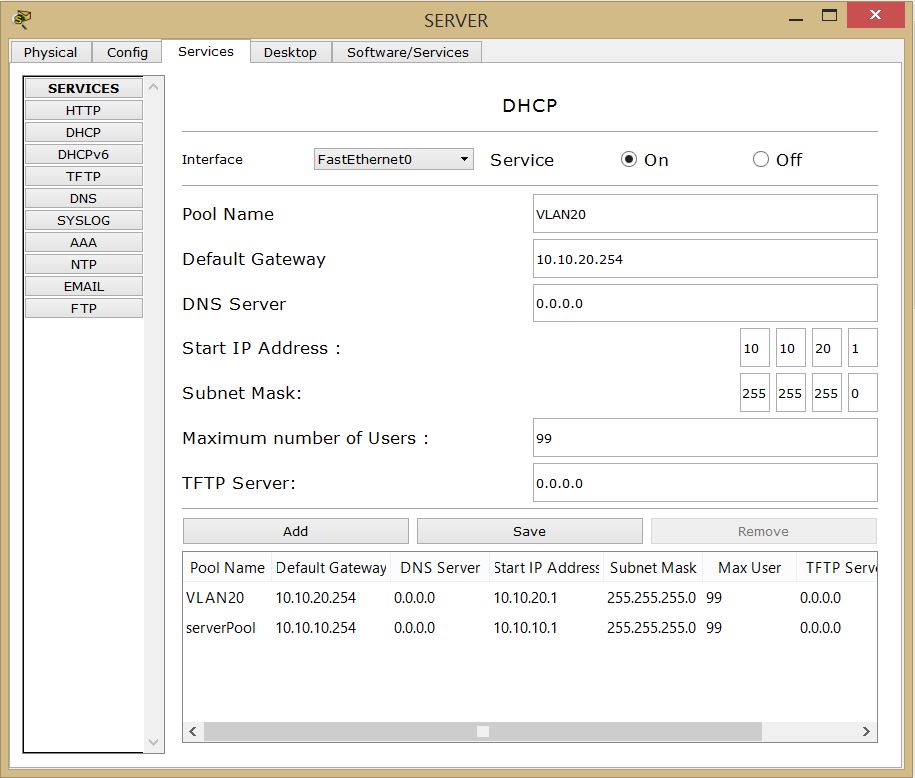Close the SERVER window
Viewport: 915px width, 778px height.
click(875, 15)
